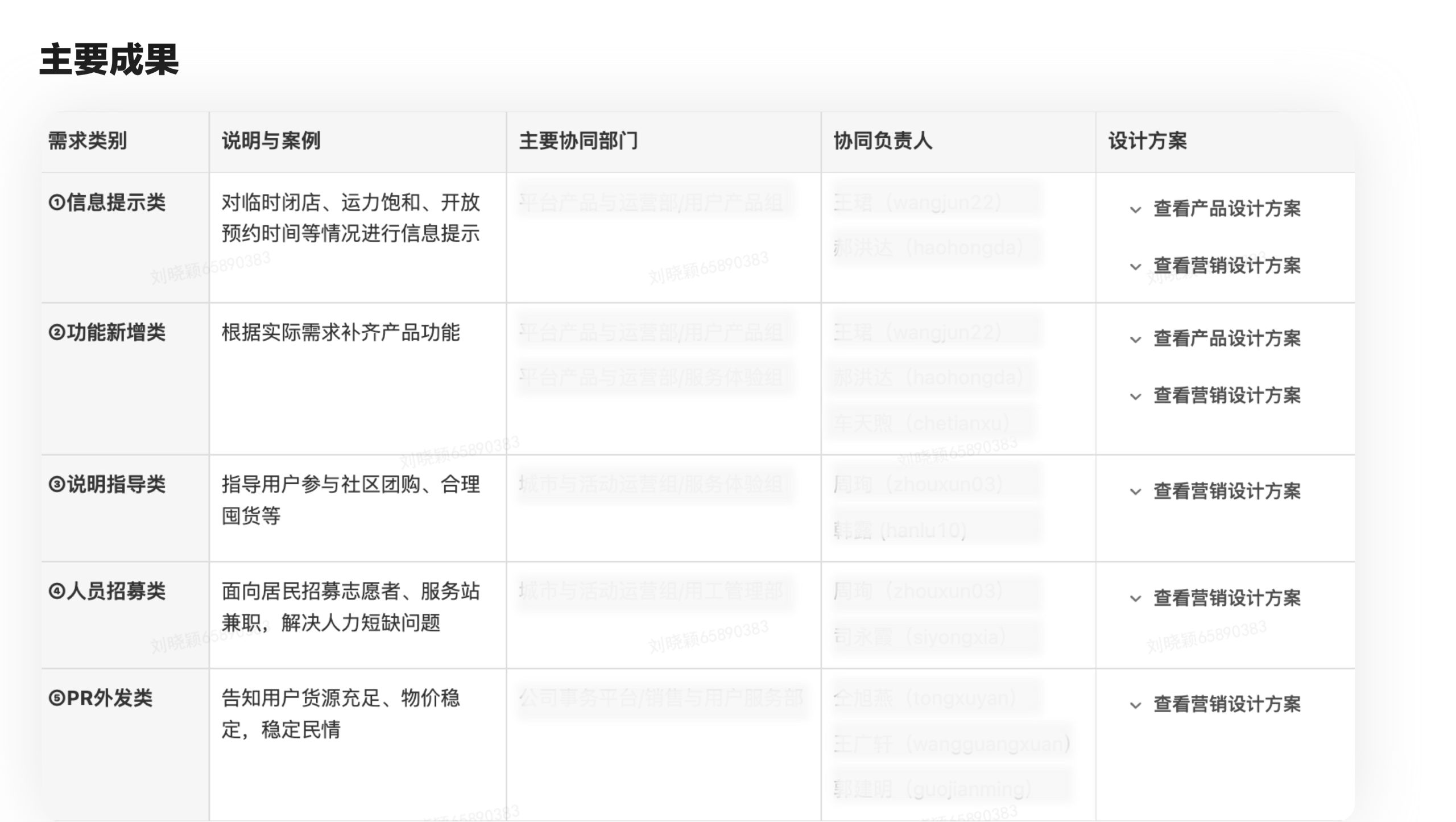The height and width of the screenshot is (822, 1456).
Task: Click 城市与活动运营组/用工管理部 department text
Action: point(651,591)
